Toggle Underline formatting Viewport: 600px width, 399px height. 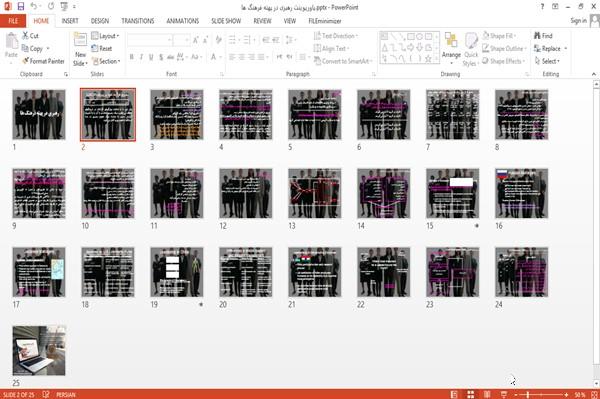tap(151, 57)
